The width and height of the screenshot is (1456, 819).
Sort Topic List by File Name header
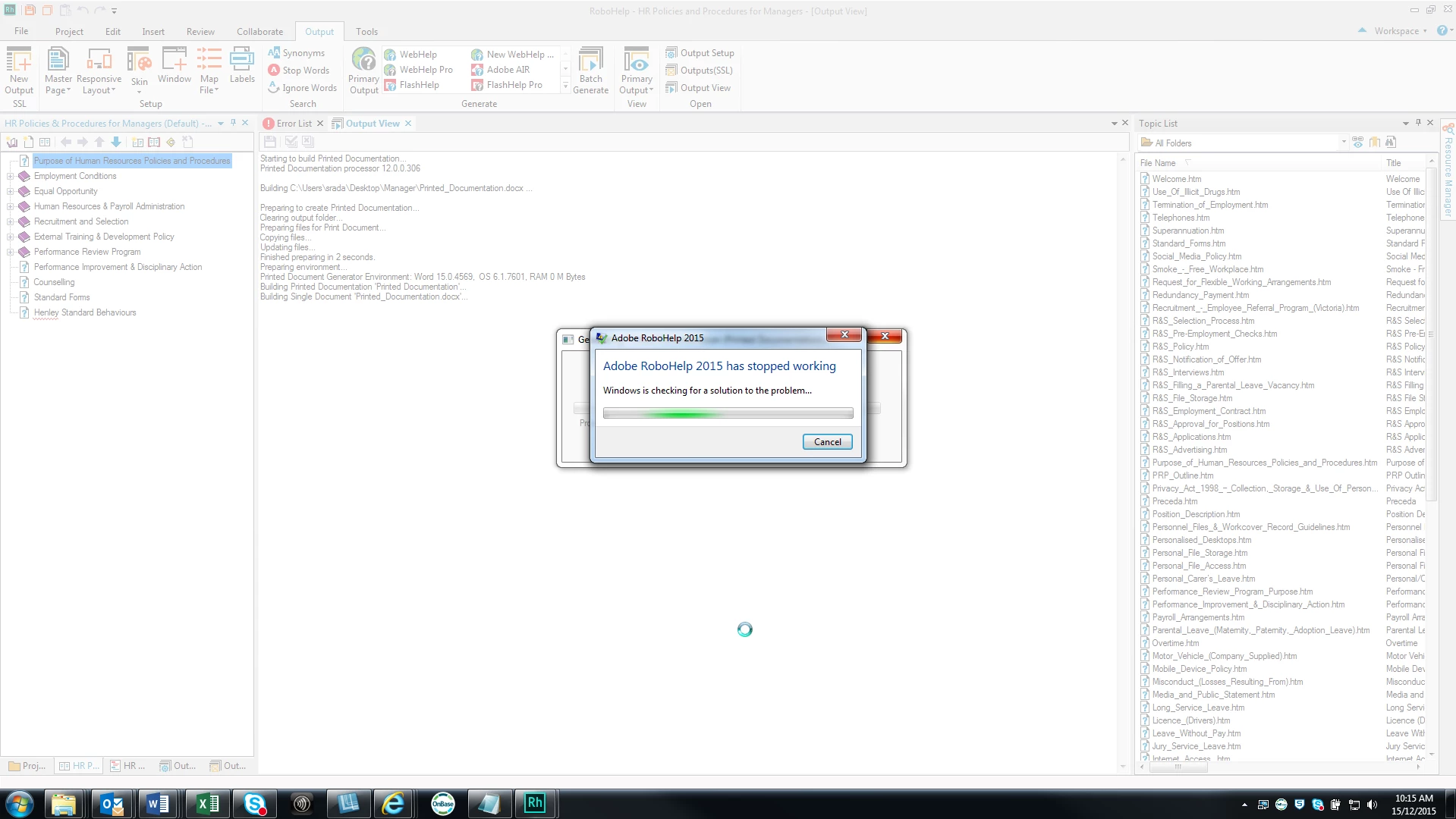click(1259, 163)
